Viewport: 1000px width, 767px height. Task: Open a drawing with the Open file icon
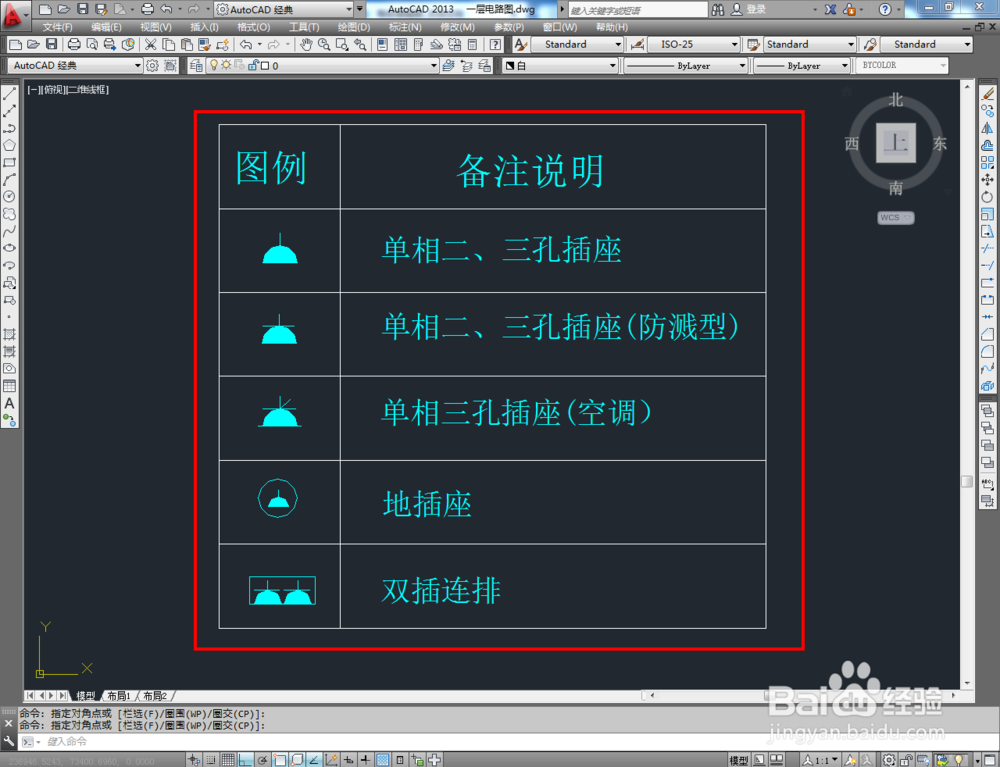click(32, 44)
